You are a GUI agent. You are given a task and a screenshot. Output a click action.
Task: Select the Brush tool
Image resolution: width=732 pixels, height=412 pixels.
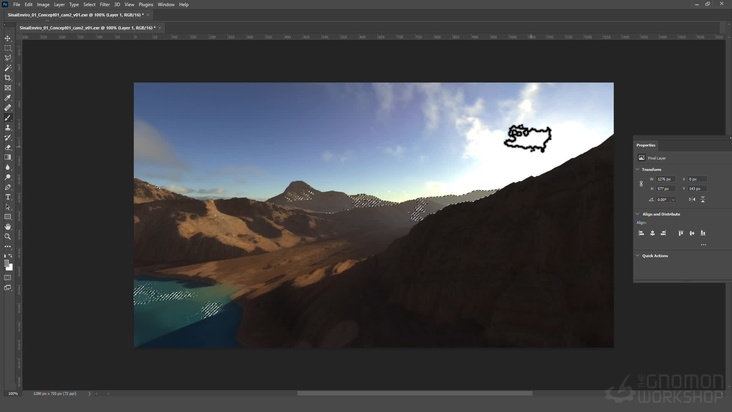click(8, 117)
